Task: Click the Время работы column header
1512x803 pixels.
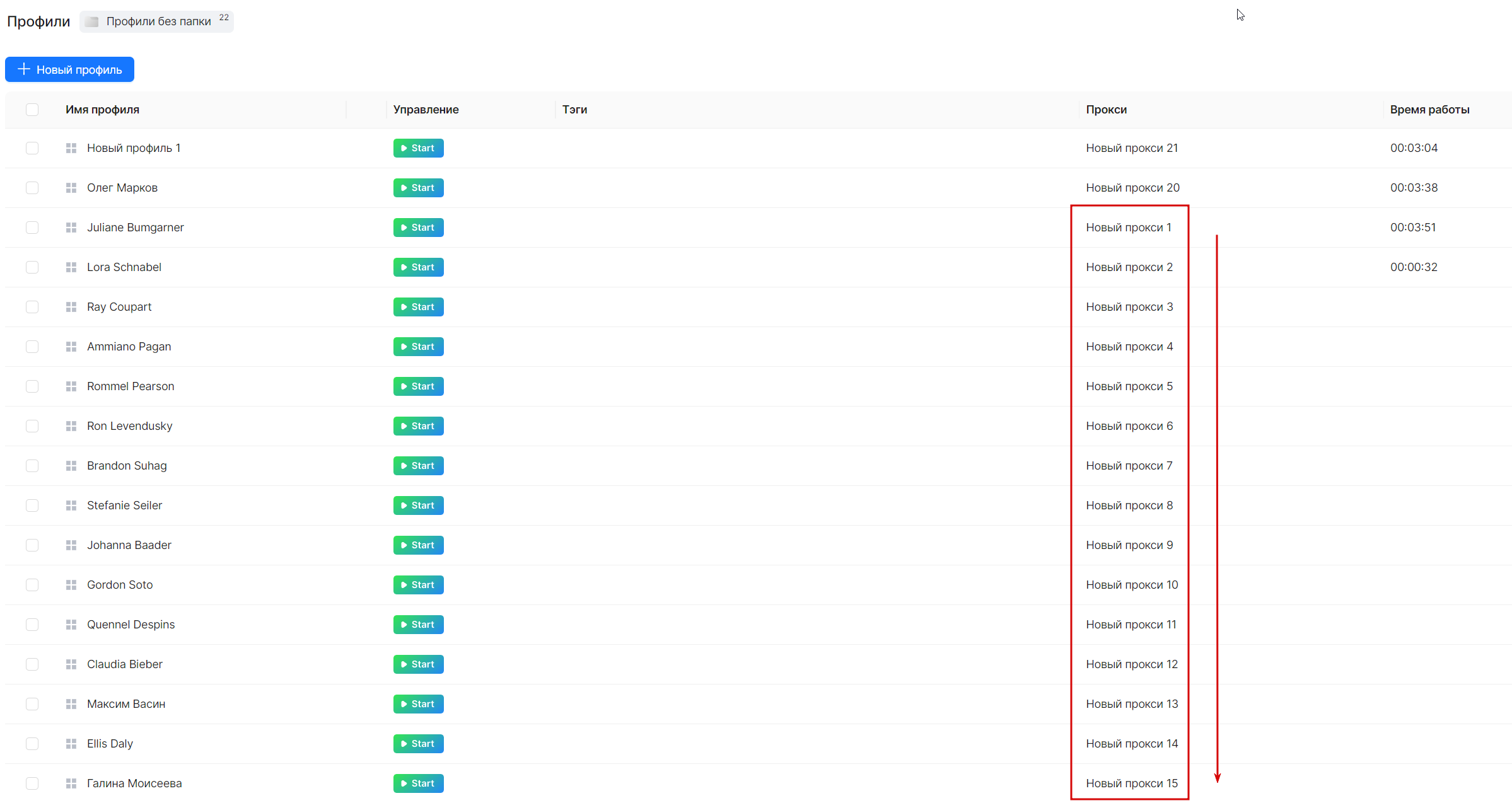Action: click(x=1429, y=110)
